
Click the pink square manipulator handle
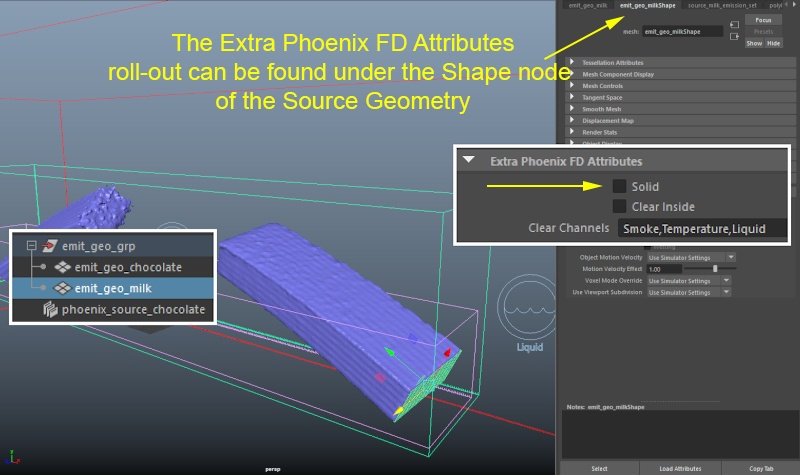click(x=380, y=378)
